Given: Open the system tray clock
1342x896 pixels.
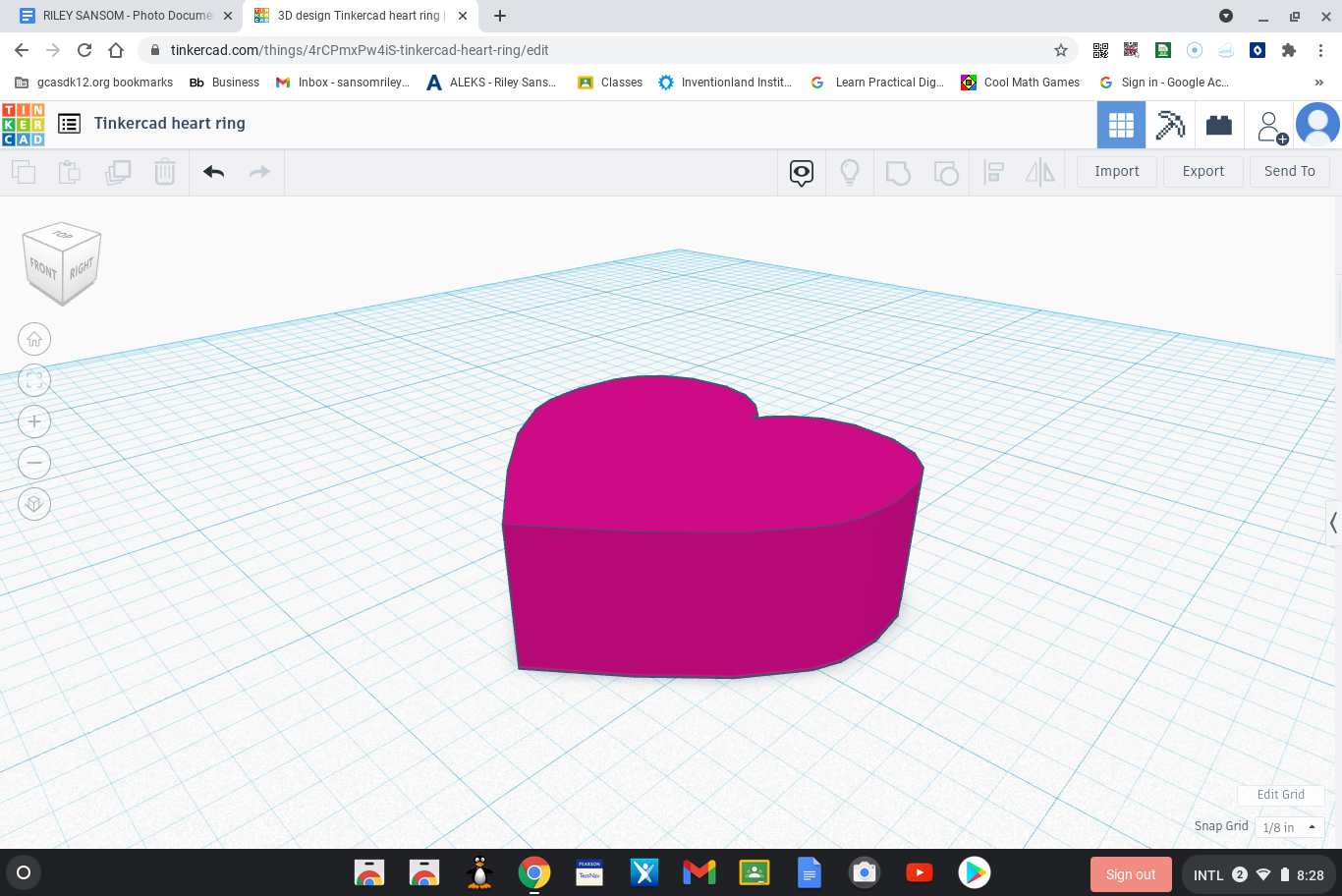Looking at the screenshot, I should (x=1311, y=874).
